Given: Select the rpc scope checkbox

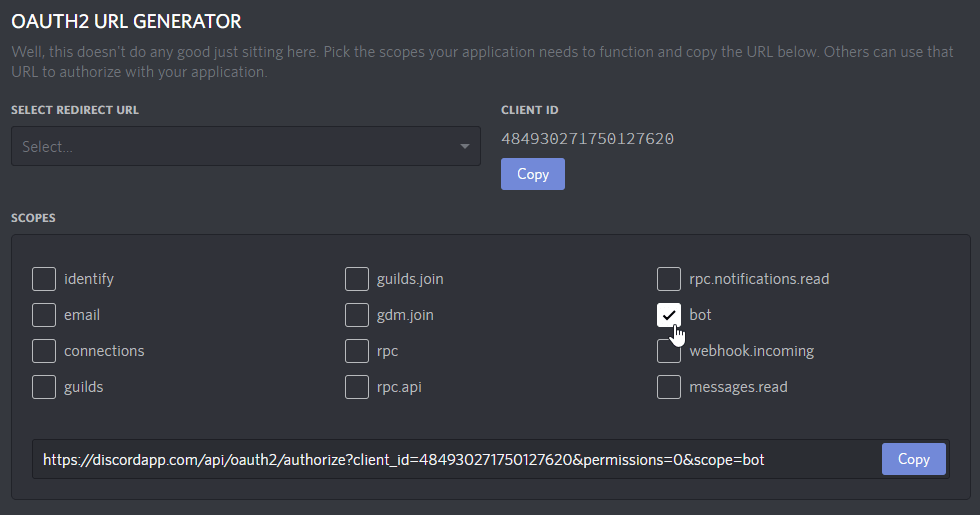Looking at the screenshot, I should click(x=357, y=351).
